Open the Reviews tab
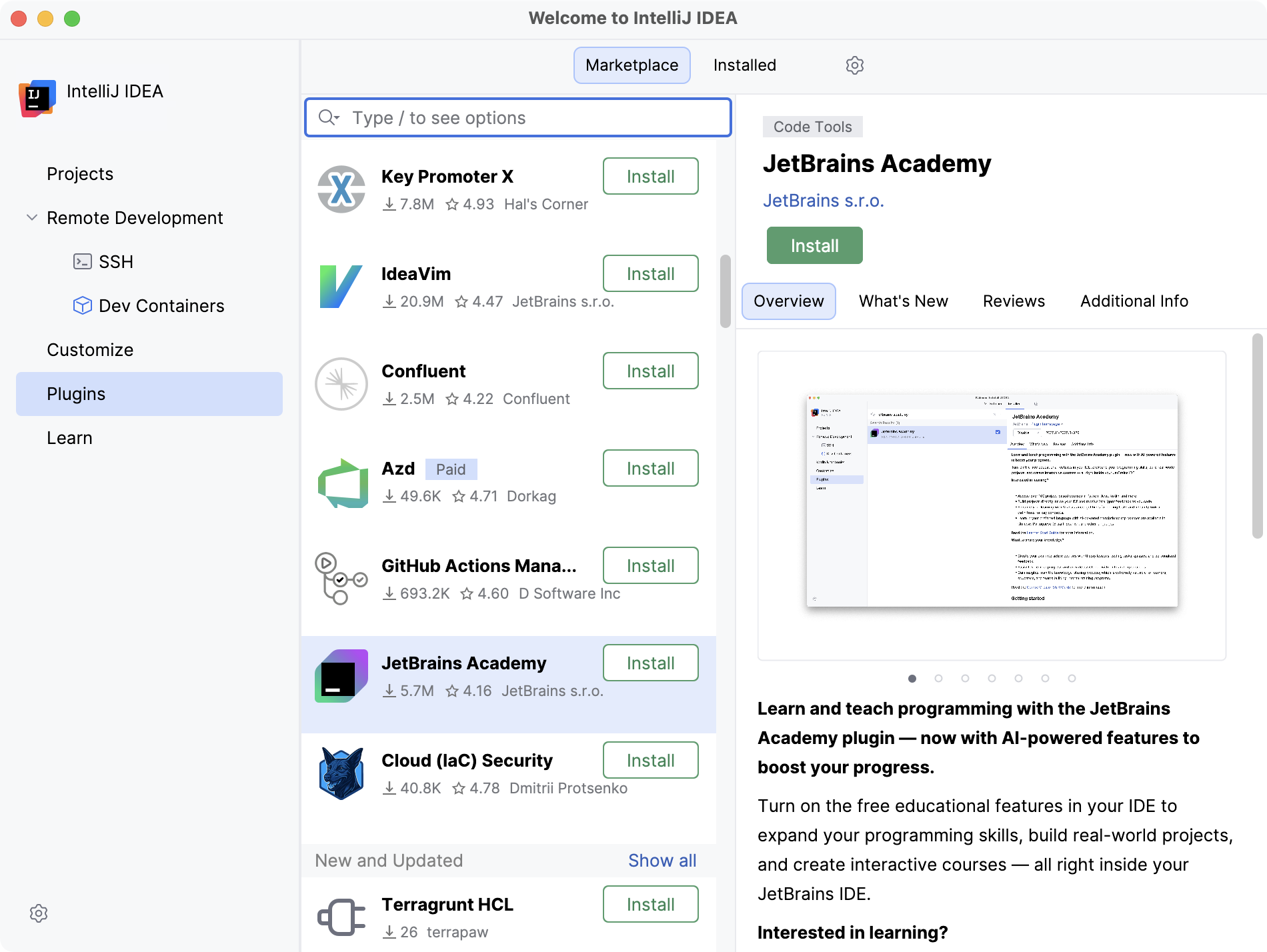This screenshot has height=952, width=1267. pos(1014,301)
